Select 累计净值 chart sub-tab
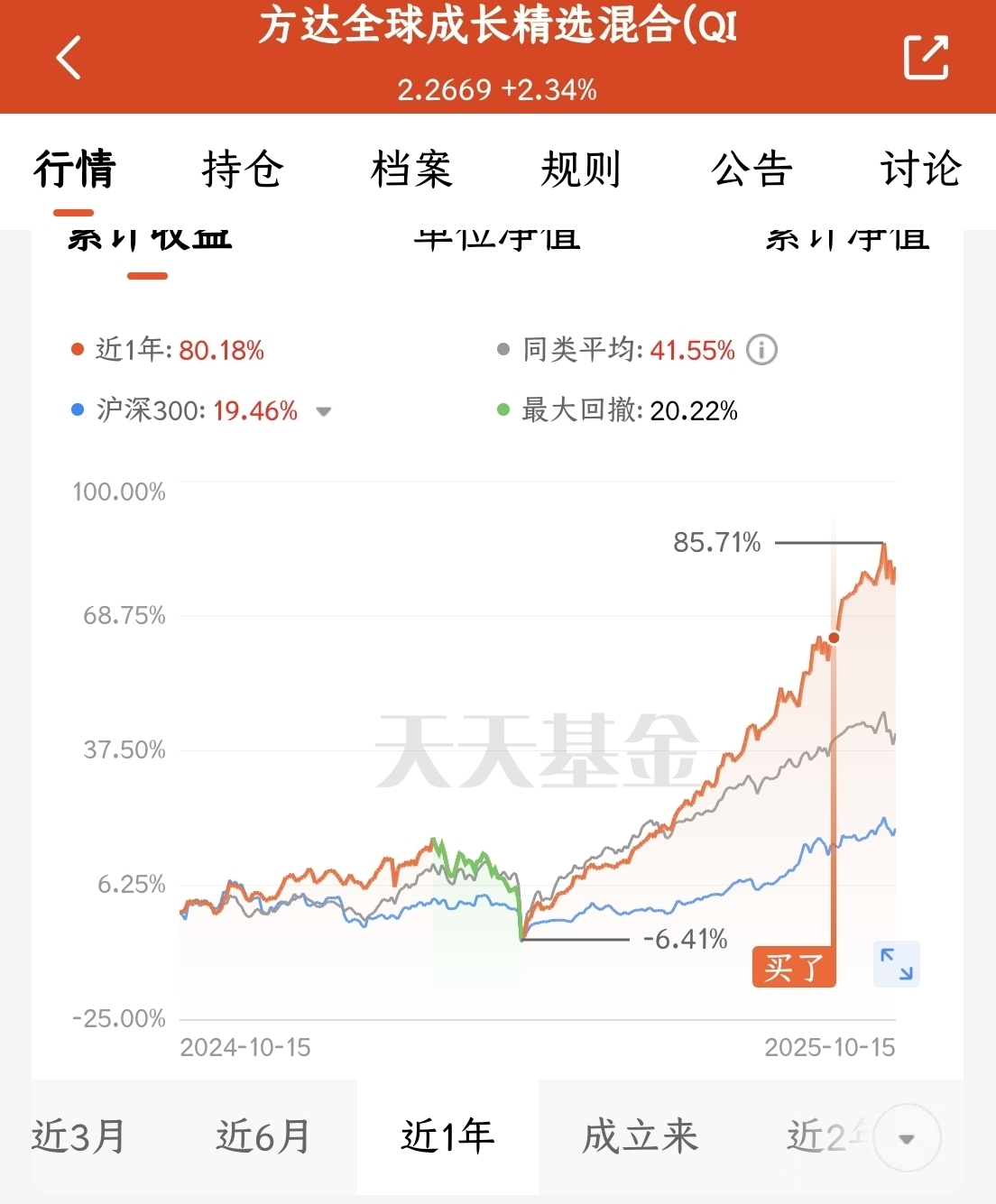996x1204 pixels. point(846,240)
